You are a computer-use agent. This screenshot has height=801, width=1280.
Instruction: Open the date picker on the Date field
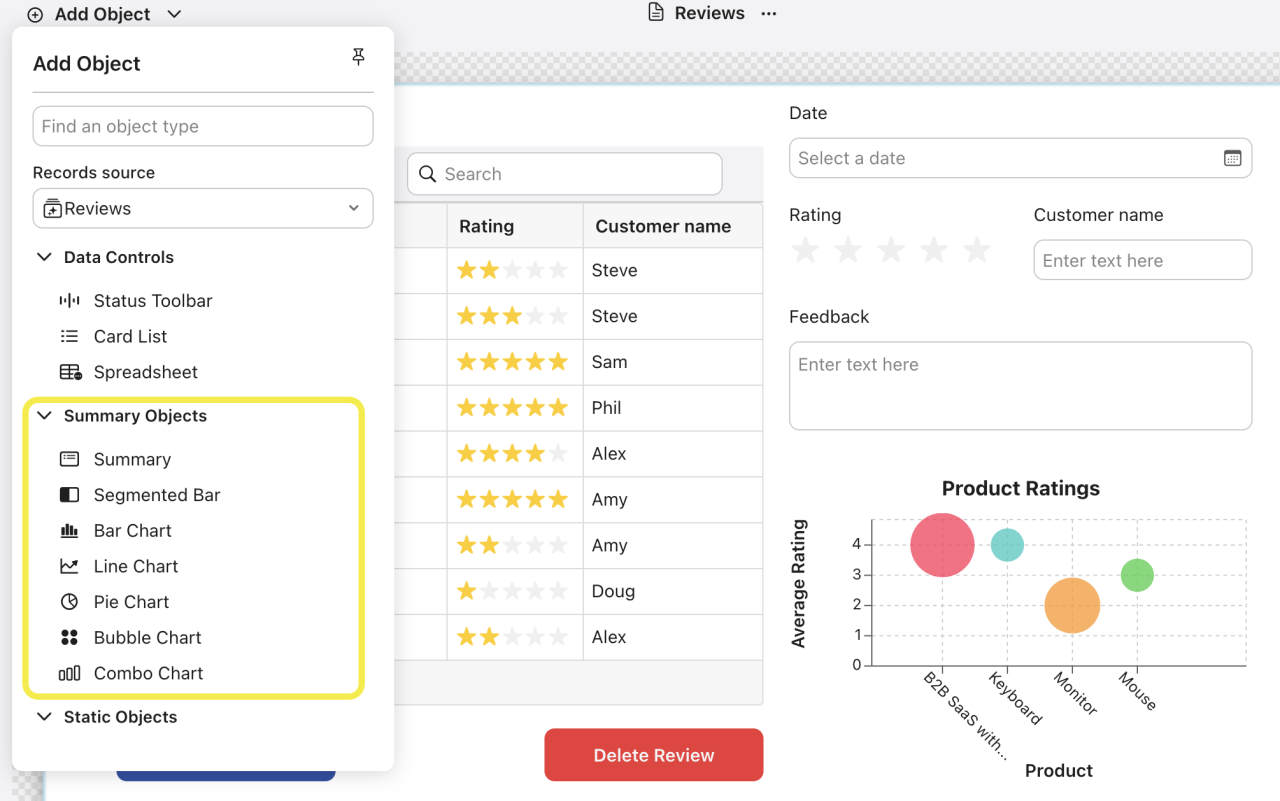1231,157
